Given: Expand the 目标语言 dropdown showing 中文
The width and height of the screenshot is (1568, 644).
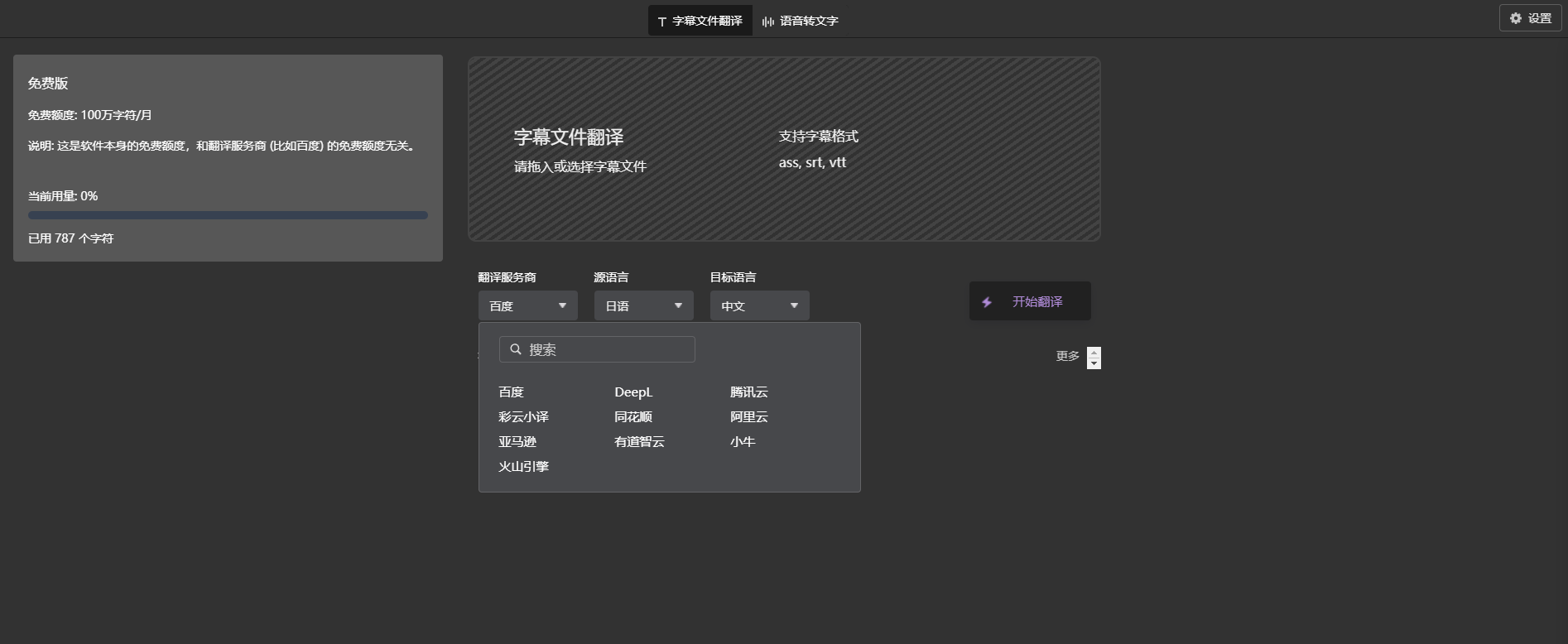Looking at the screenshot, I should (759, 305).
